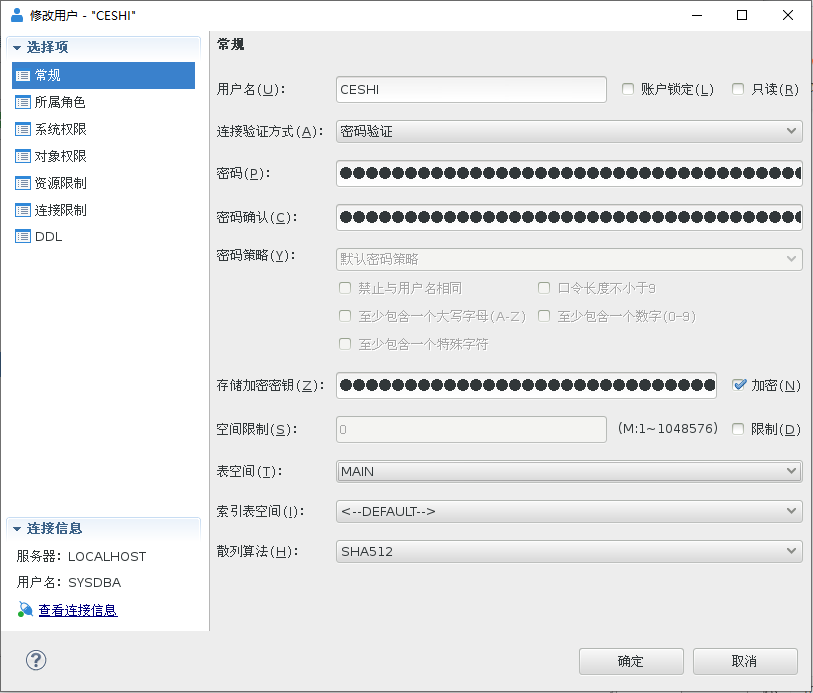Viewport: 813px width, 693px height.
Task: Click the DDL page icon in sidebar
Action: coord(23,237)
